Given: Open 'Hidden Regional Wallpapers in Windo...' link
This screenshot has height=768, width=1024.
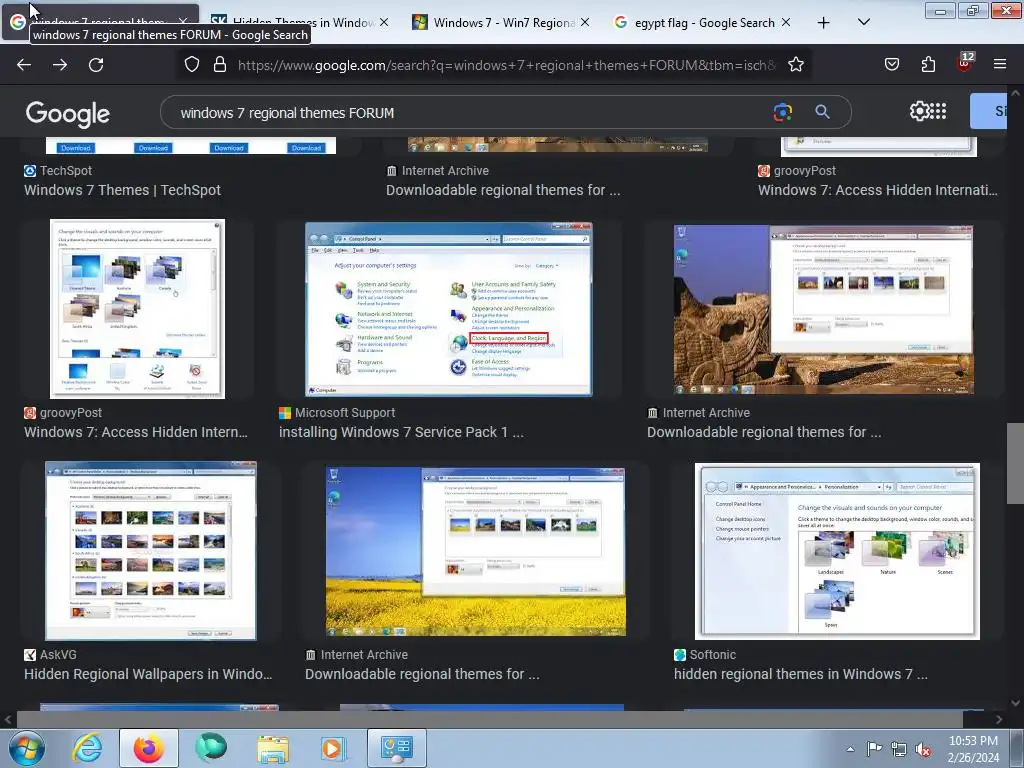Looking at the screenshot, I should tap(148, 674).
